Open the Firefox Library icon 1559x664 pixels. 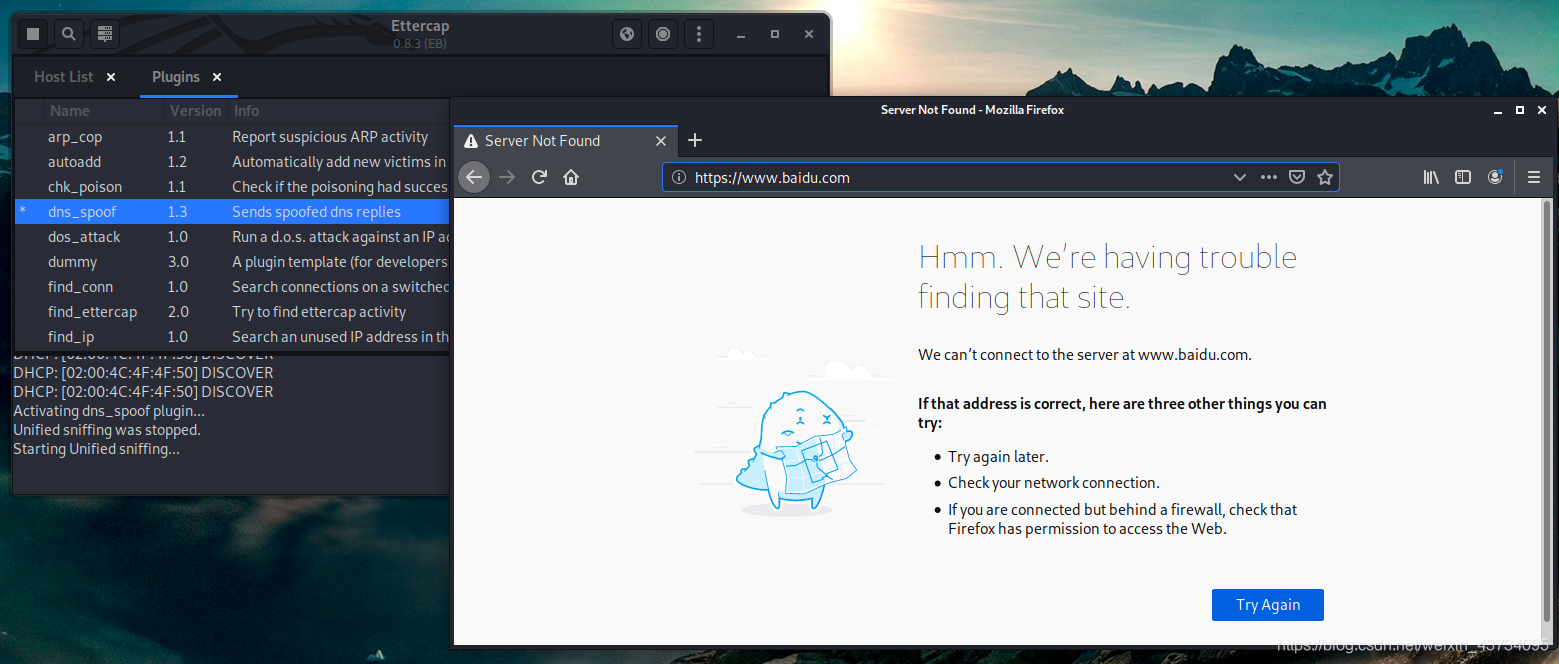pos(1431,177)
